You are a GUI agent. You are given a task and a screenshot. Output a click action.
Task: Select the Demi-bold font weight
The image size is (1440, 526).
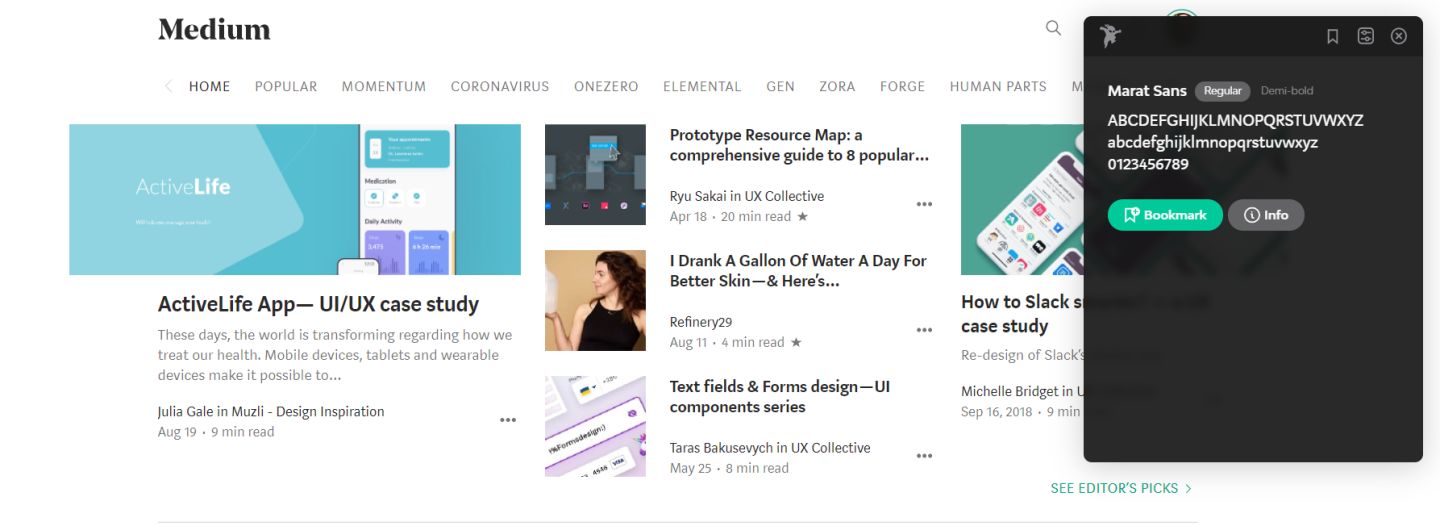(1287, 91)
